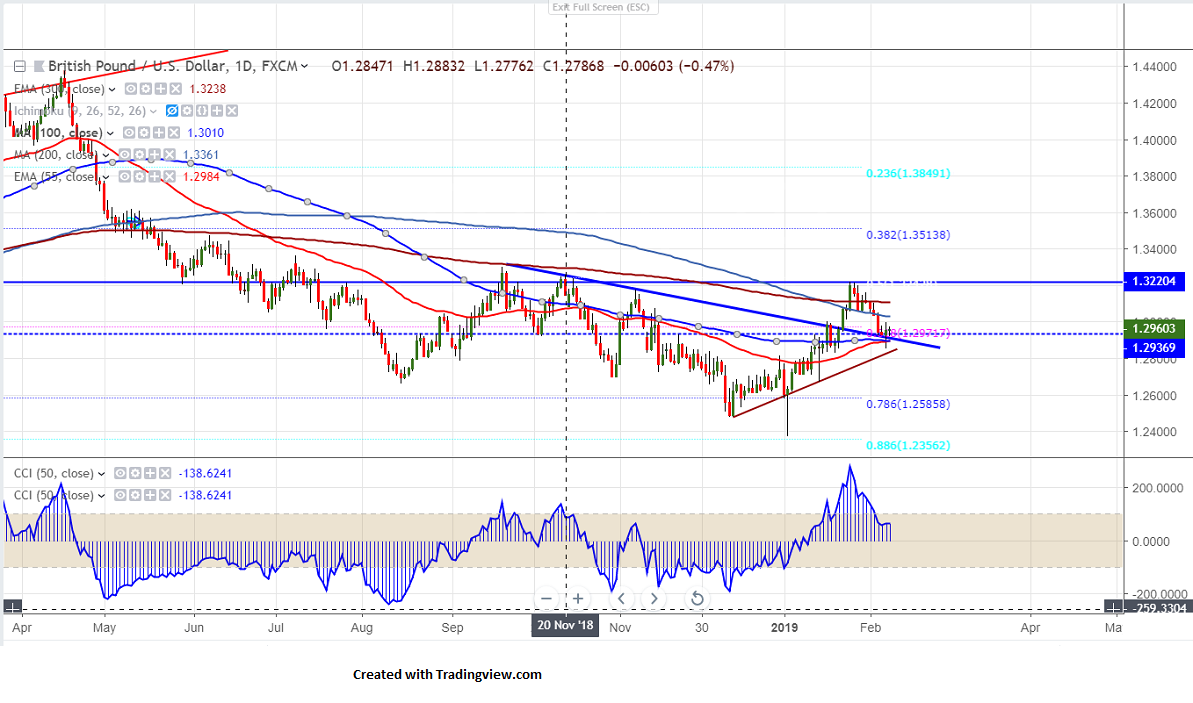The width and height of the screenshot is (1193, 703).
Task: Expand the EMA (300, close) dropdown arrow
Action: click(x=112, y=90)
